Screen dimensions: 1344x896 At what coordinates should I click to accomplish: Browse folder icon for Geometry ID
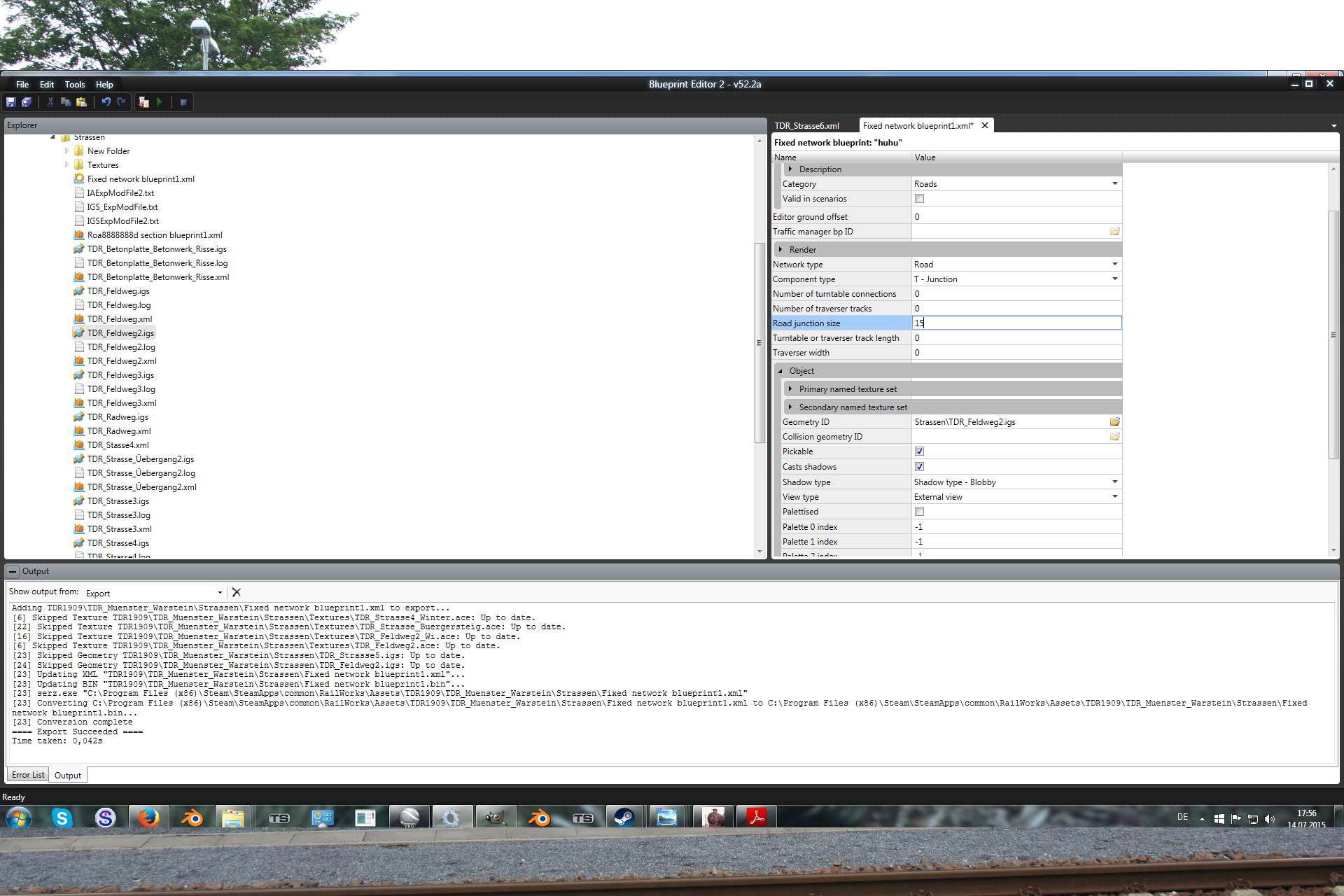pos(1114,422)
